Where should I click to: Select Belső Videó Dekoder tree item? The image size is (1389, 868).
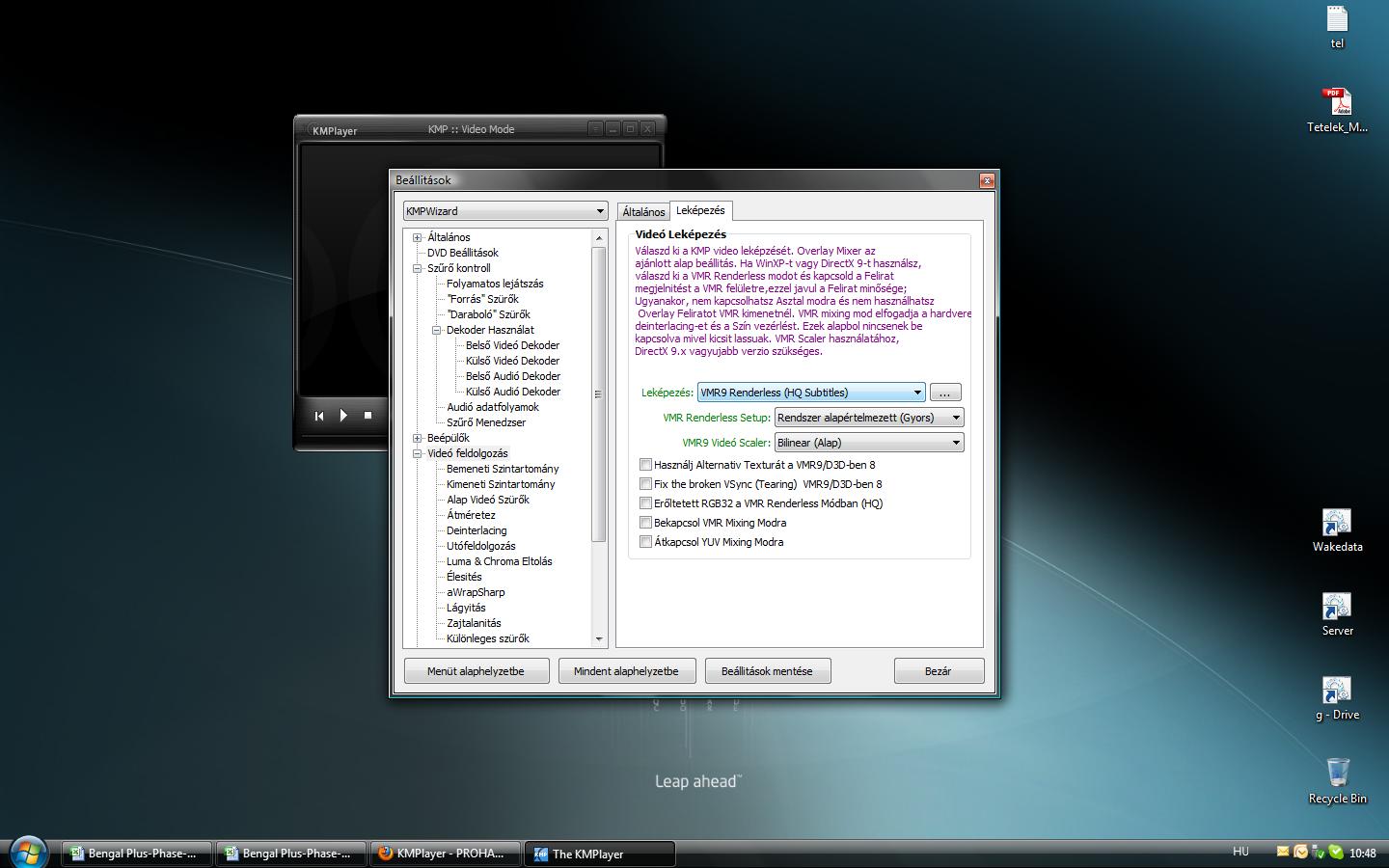pyautogui.click(x=512, y=345)
